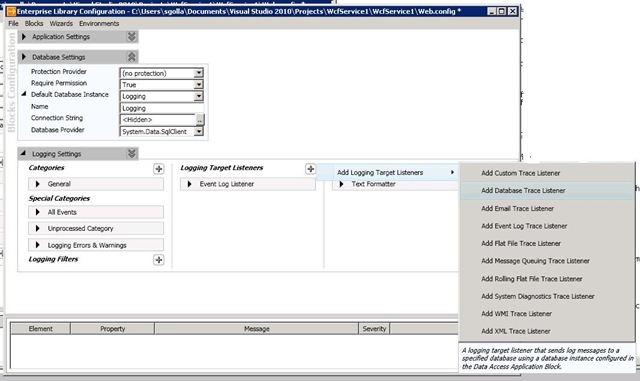Sort by the Property column header
Image resolution: width=640 pixels, height=381 pixels.
[x=113, y=329]
